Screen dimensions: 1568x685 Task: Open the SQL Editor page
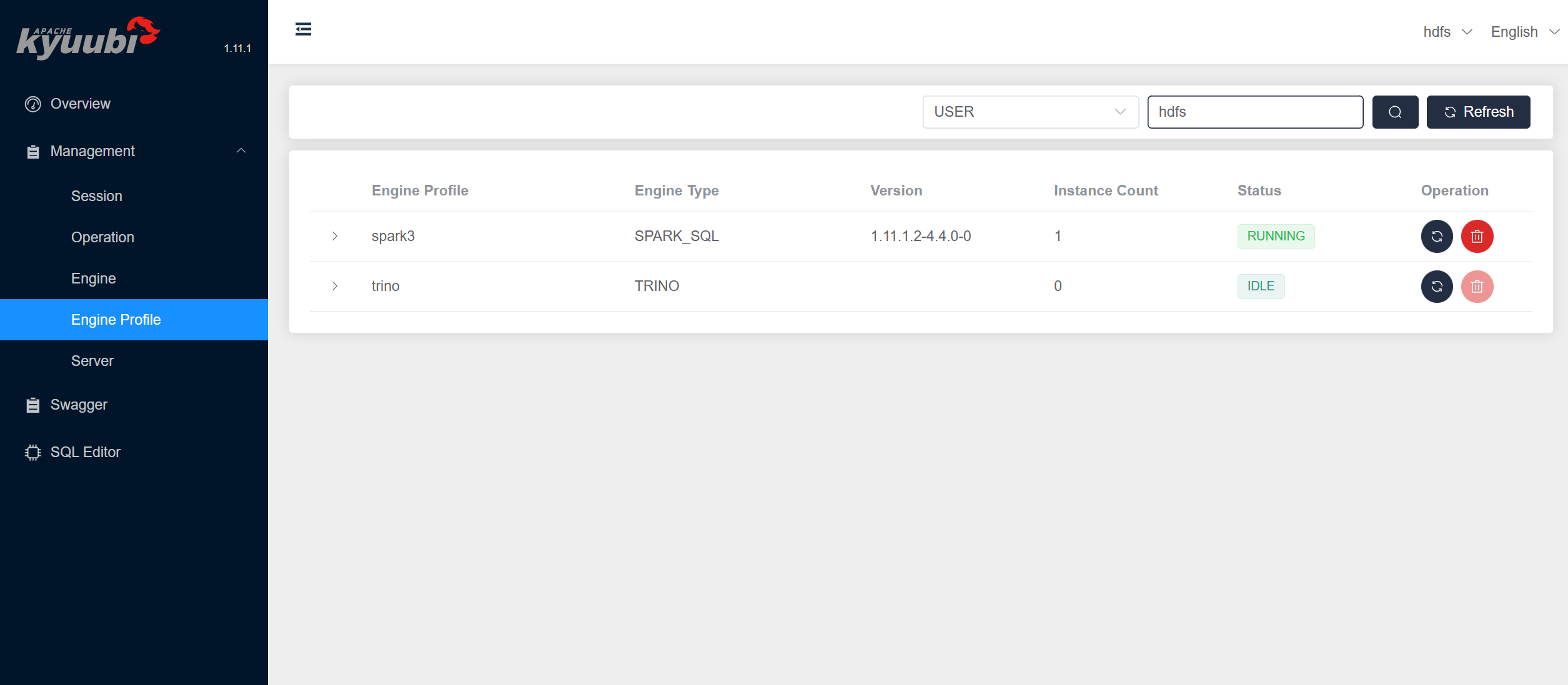coord(134,452)
